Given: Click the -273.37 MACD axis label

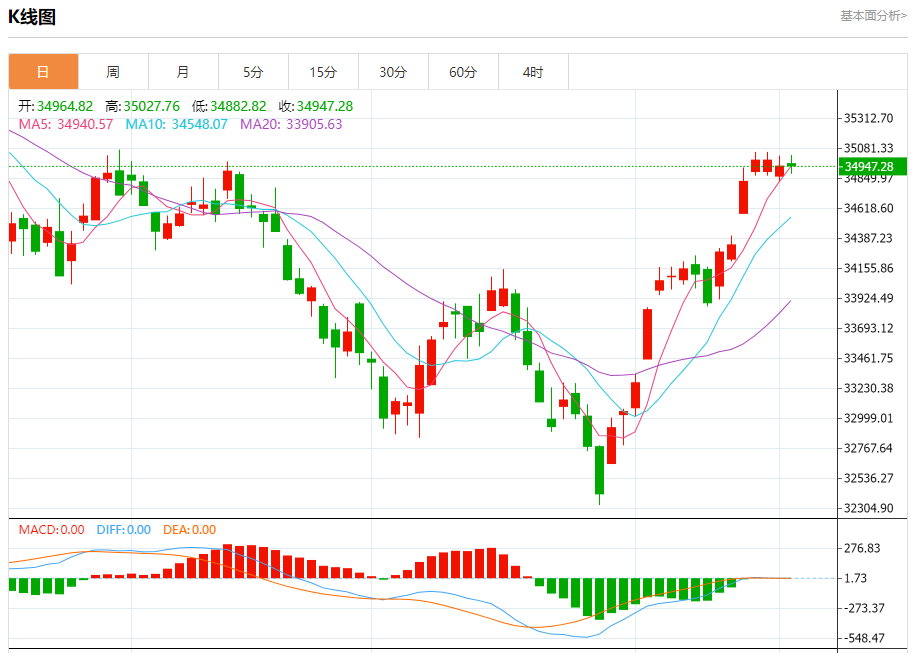Looking at the screenshot, I should 864,608.
